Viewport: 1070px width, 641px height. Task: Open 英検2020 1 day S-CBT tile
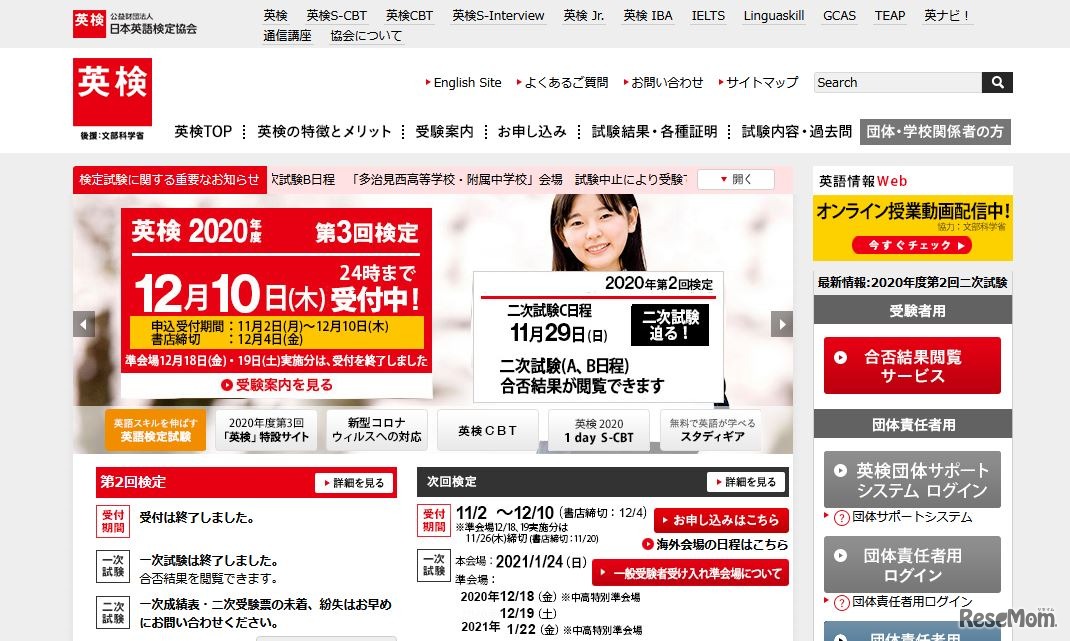pyautogui.click(x=598, y=430)
